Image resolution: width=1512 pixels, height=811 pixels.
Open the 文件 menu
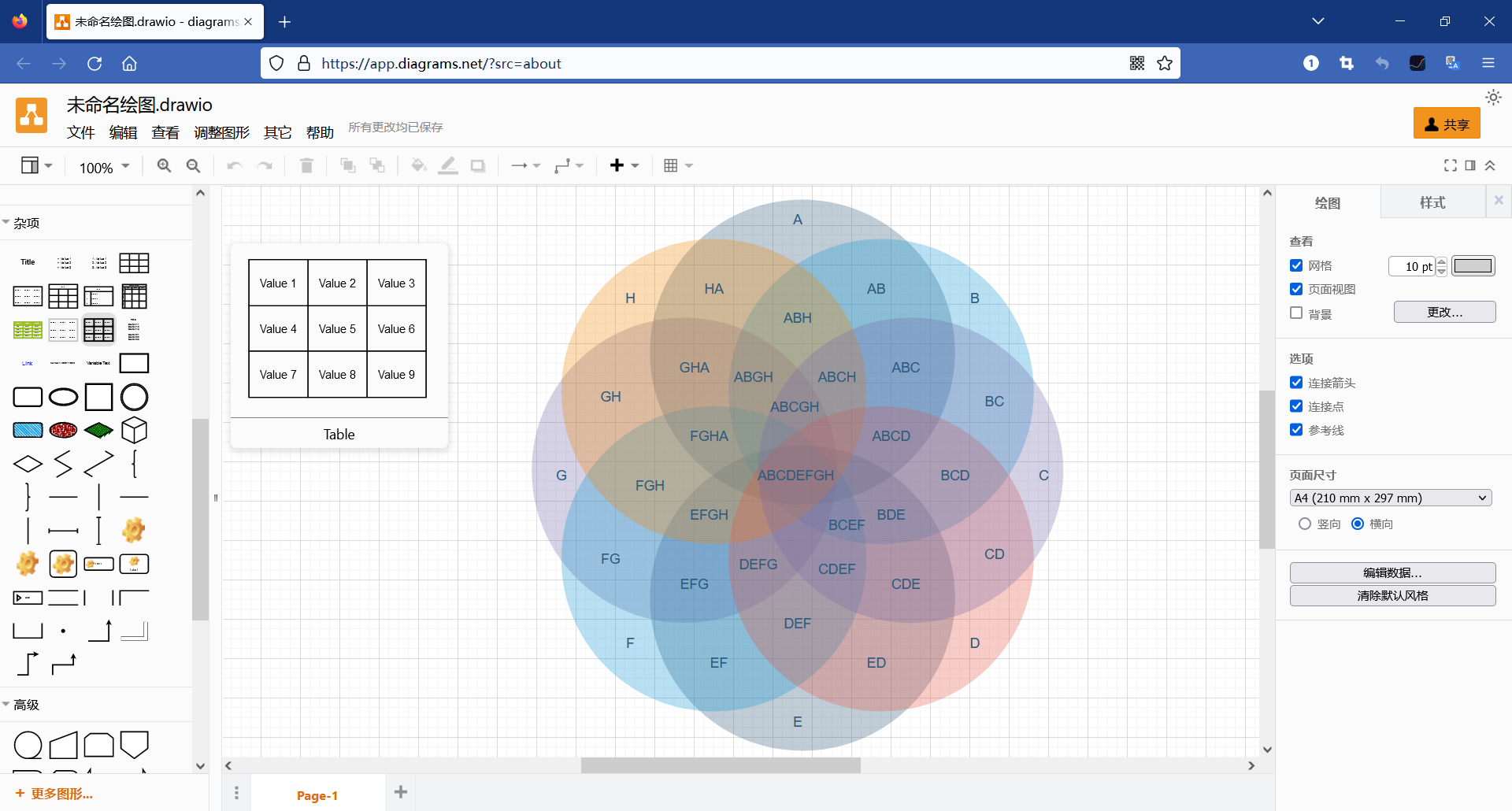80,132
